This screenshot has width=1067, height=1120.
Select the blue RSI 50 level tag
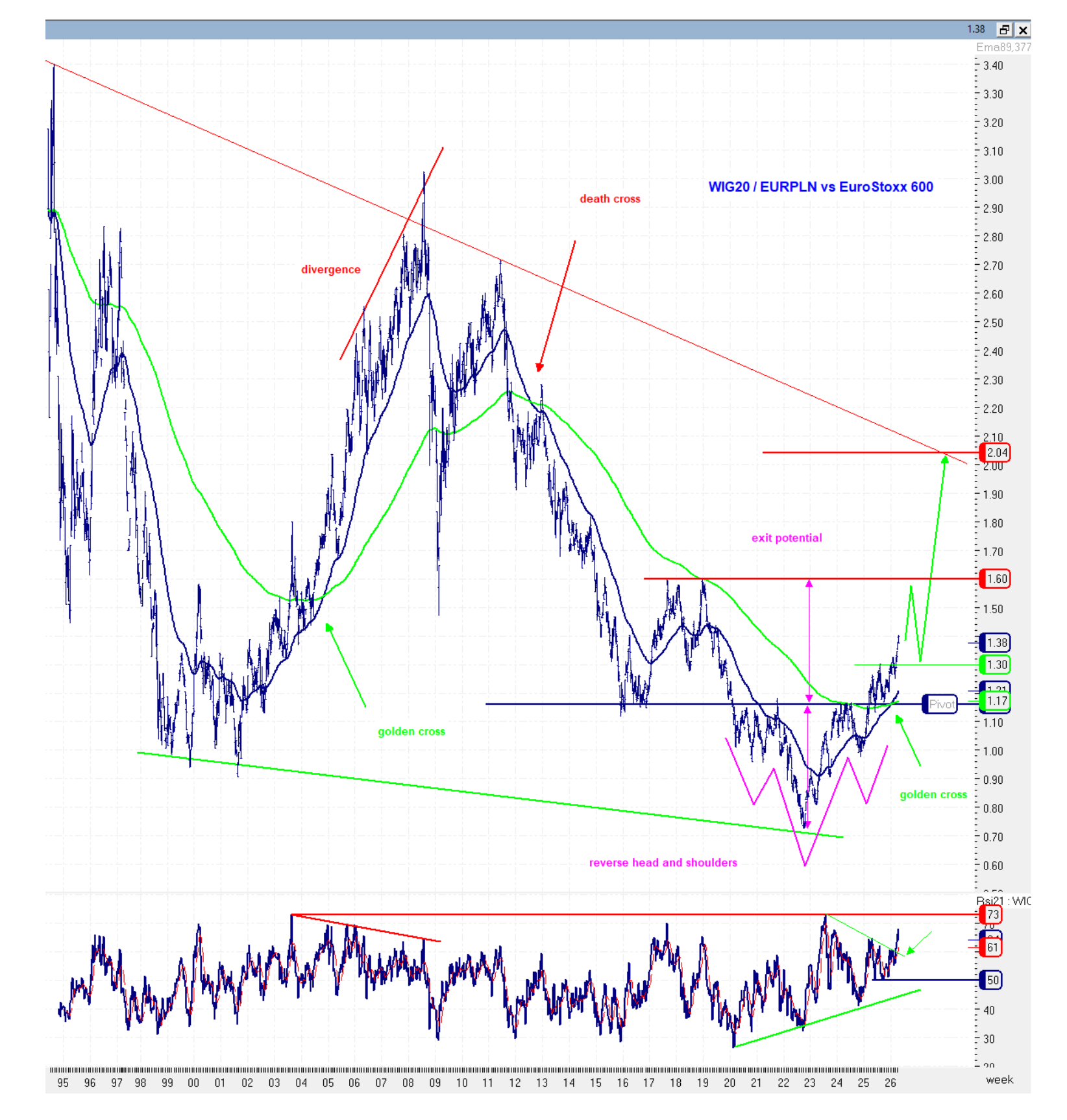click(x=992, y=980)
